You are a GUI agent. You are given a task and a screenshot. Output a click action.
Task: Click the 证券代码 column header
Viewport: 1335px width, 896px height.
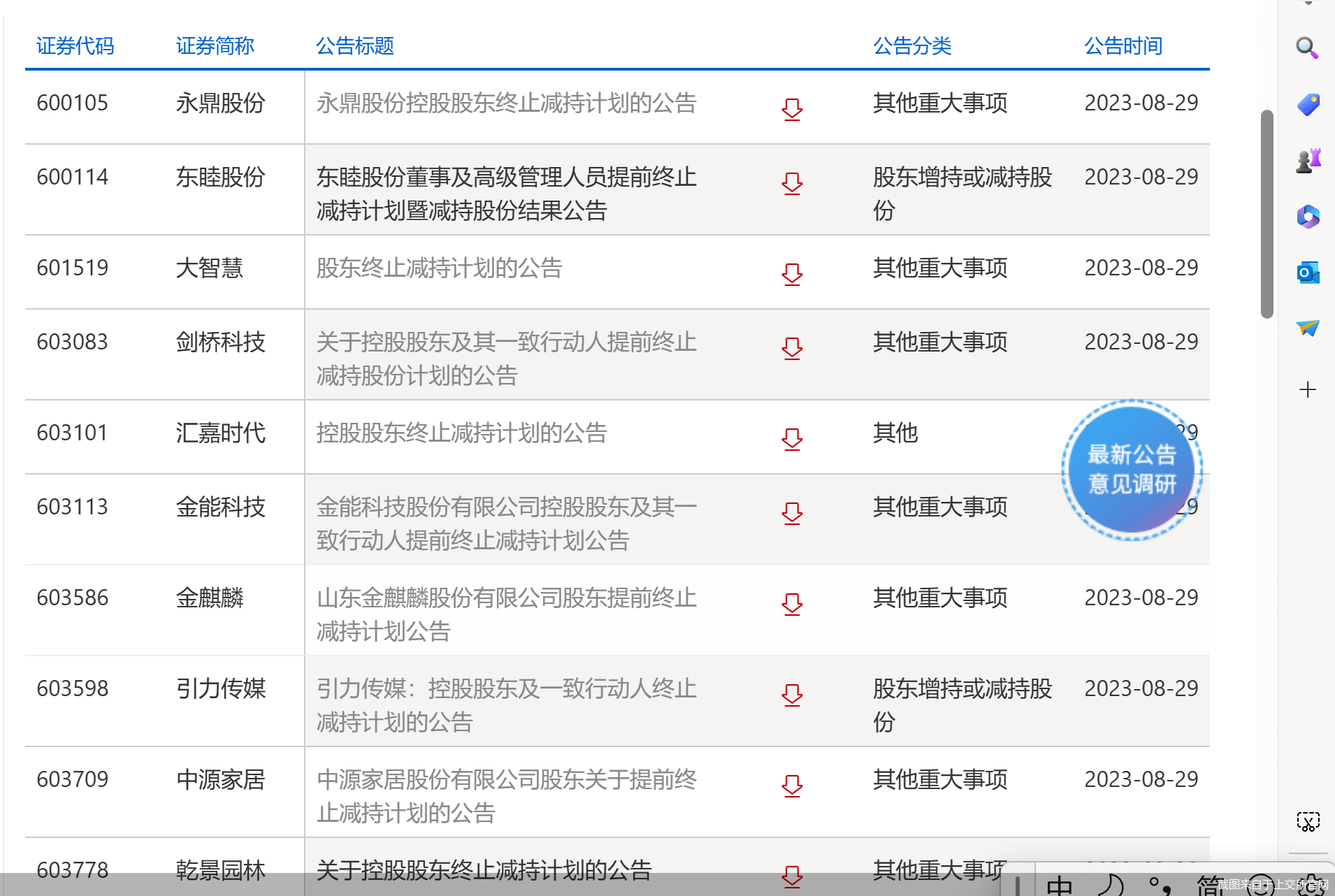75,46
